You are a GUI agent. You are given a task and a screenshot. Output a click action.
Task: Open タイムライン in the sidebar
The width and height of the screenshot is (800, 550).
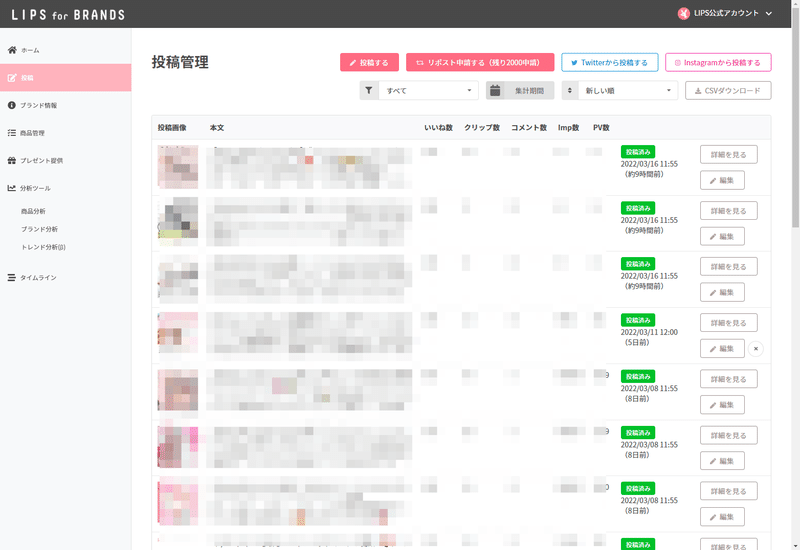(x=65, y=278)
